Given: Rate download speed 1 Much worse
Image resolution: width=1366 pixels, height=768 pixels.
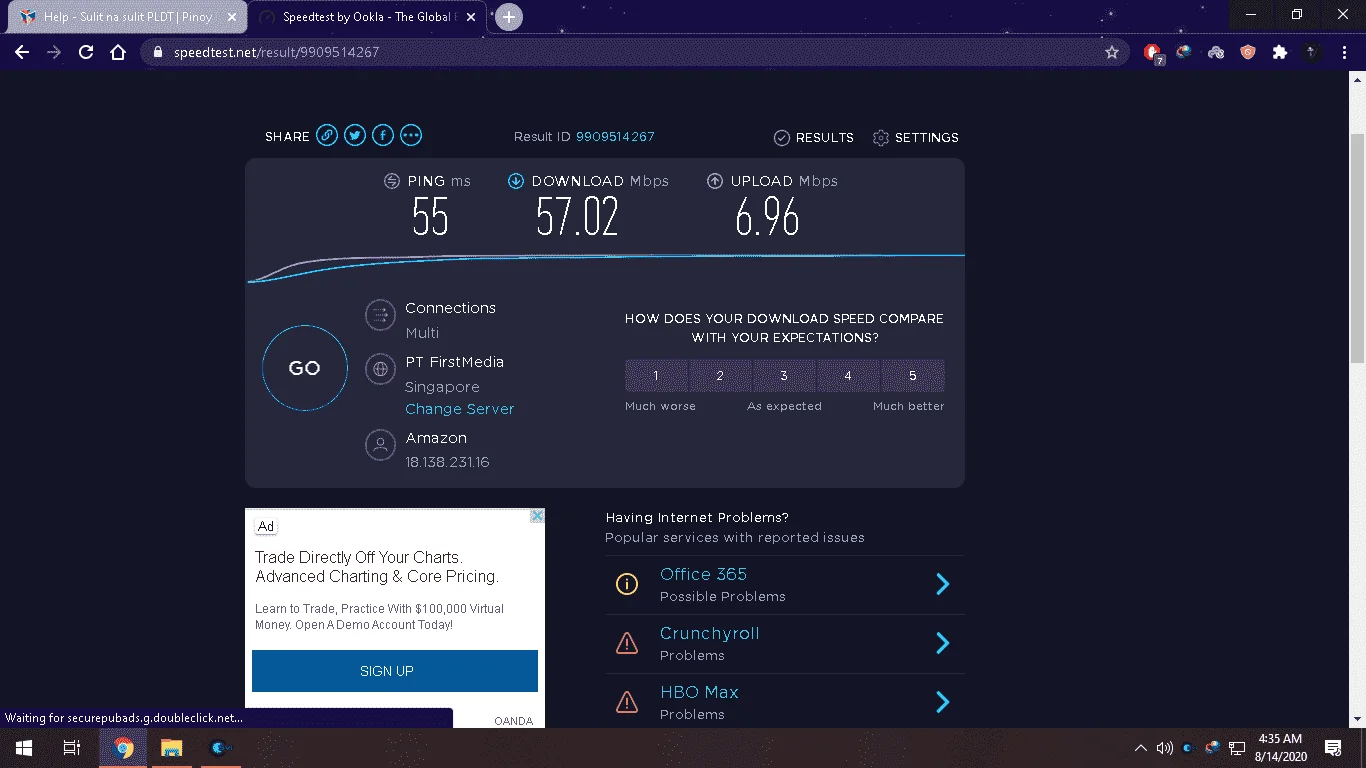Looking at the screenshot, I should click(656, 376).
